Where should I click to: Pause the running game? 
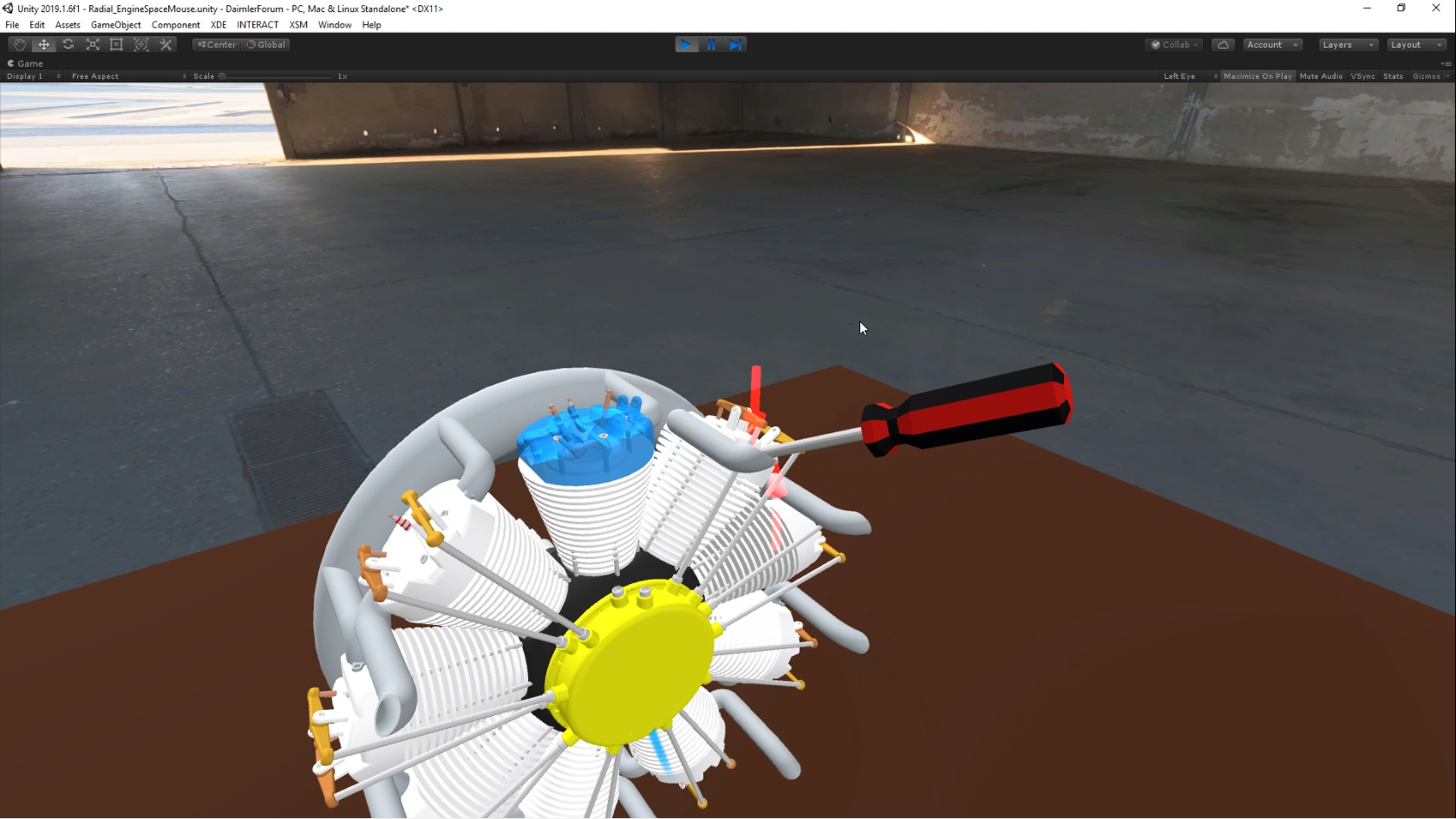711,44
